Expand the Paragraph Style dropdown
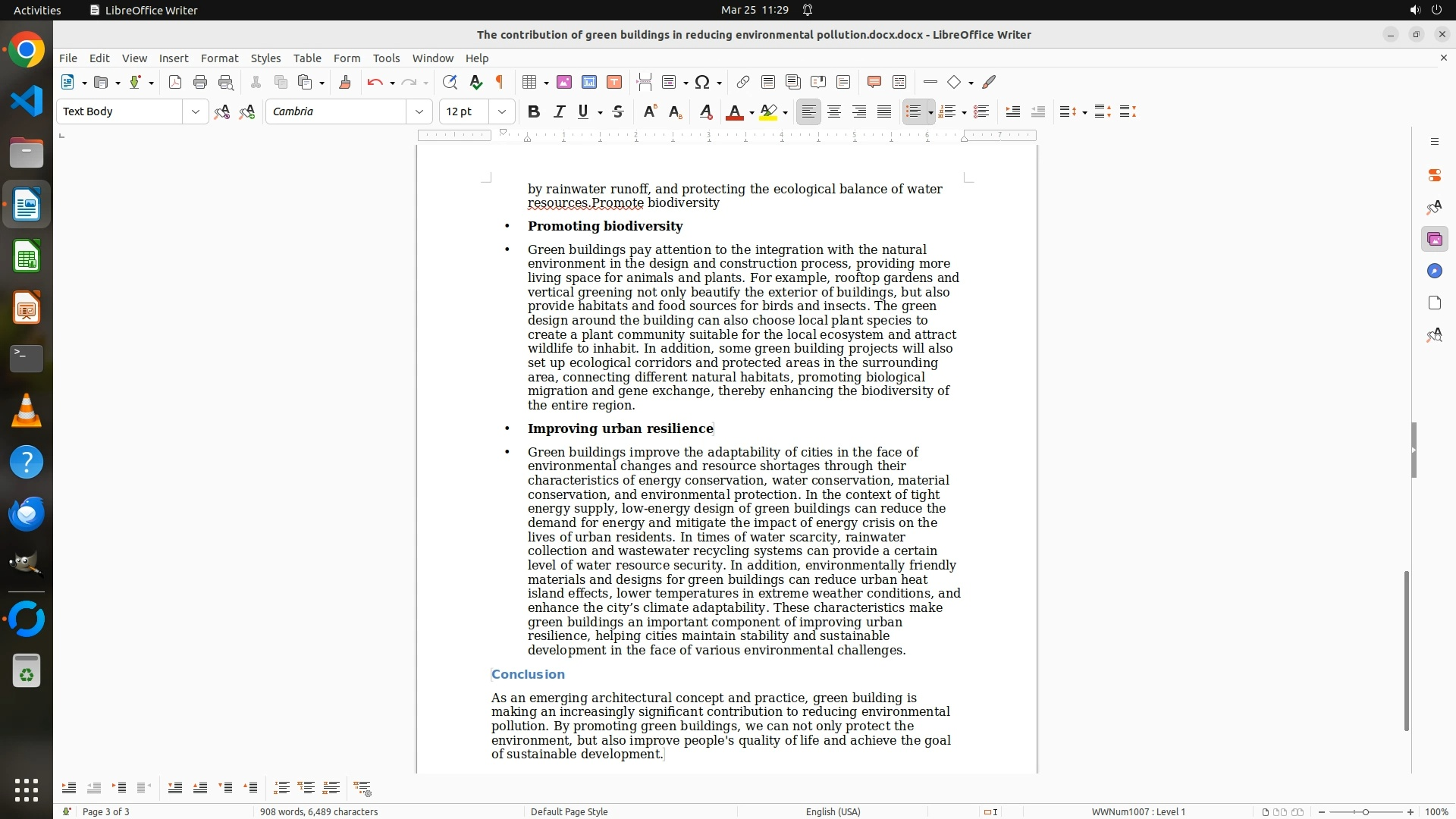Viewport: 1456px width, 819px height. 195,111
